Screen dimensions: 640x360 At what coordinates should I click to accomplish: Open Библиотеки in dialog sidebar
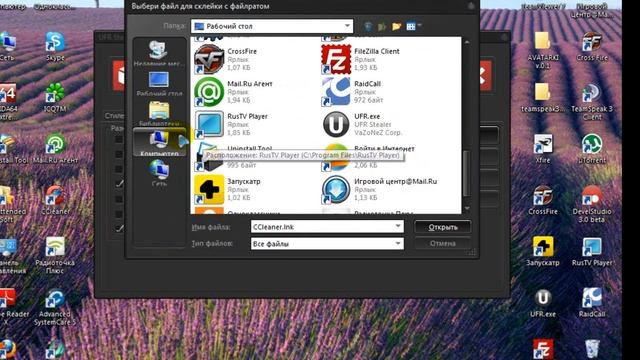159,113
